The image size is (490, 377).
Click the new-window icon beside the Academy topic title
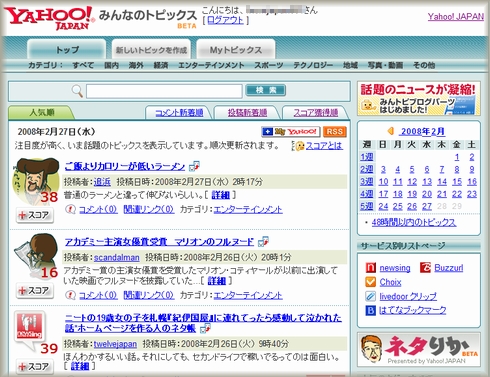pos(263,241)
